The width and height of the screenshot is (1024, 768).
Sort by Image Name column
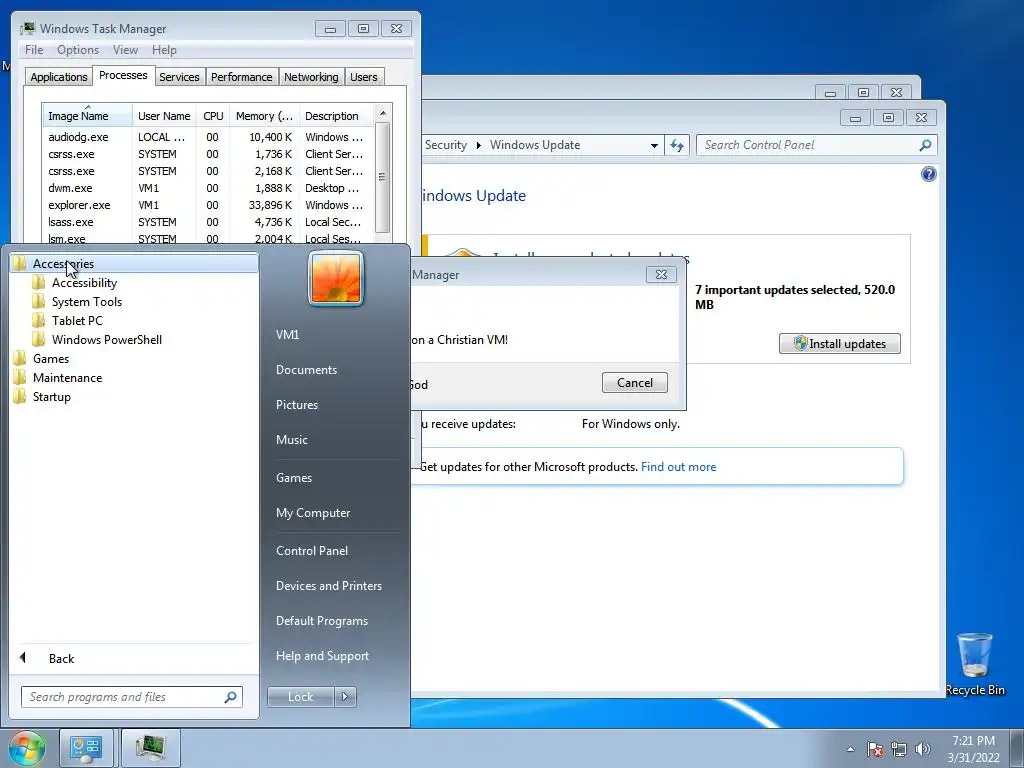[x=87, y=116]
